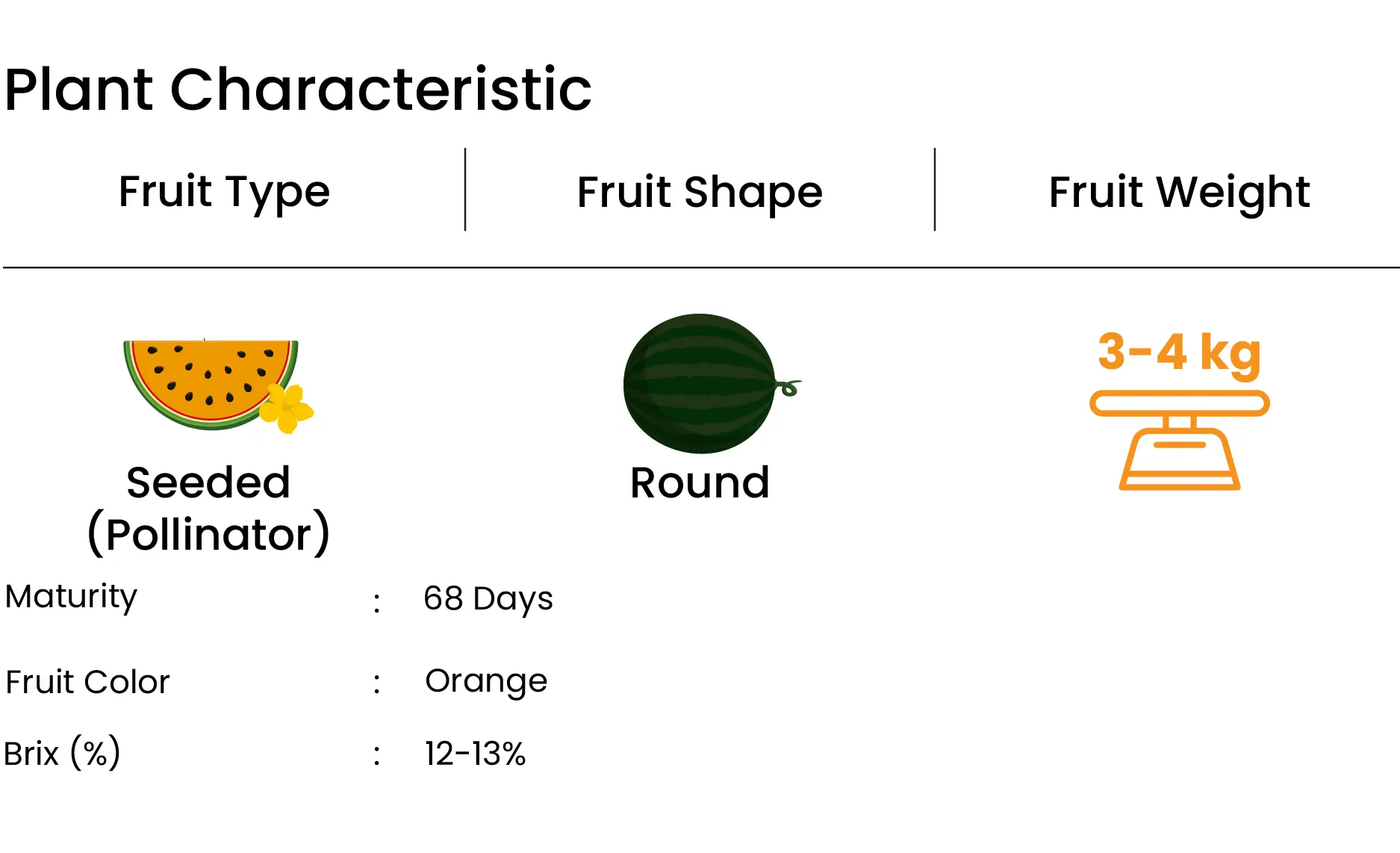
Task: Click the Maturity label
Action: 71,598
